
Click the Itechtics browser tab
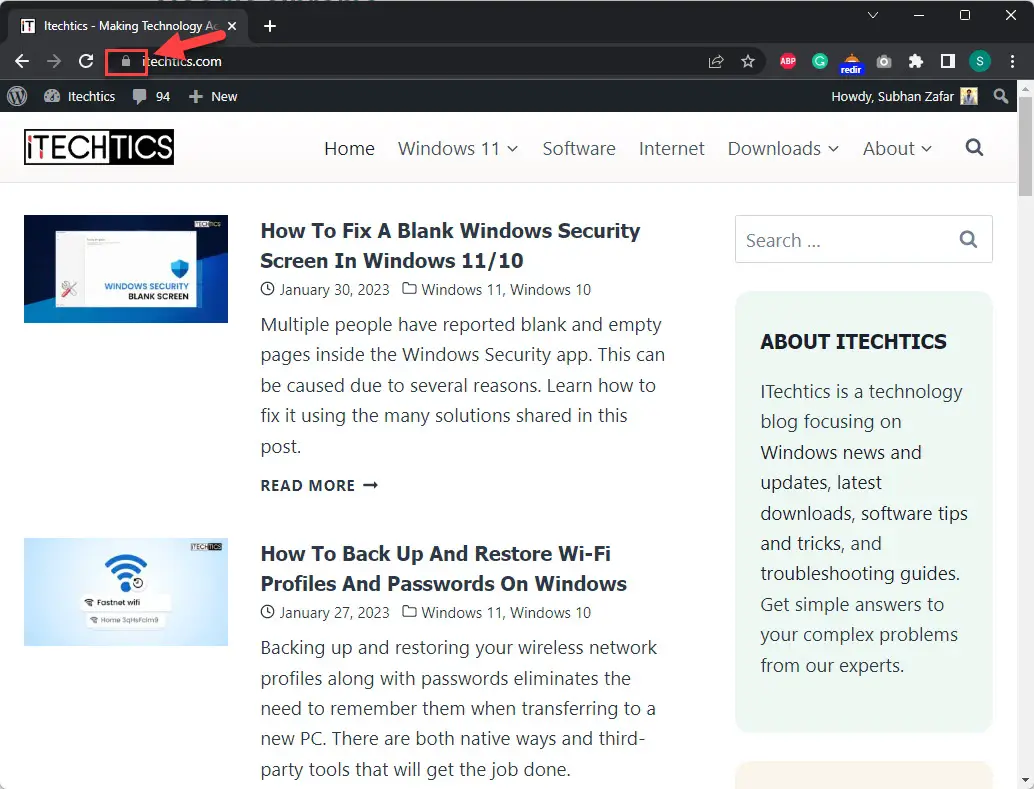pos(125,26)
